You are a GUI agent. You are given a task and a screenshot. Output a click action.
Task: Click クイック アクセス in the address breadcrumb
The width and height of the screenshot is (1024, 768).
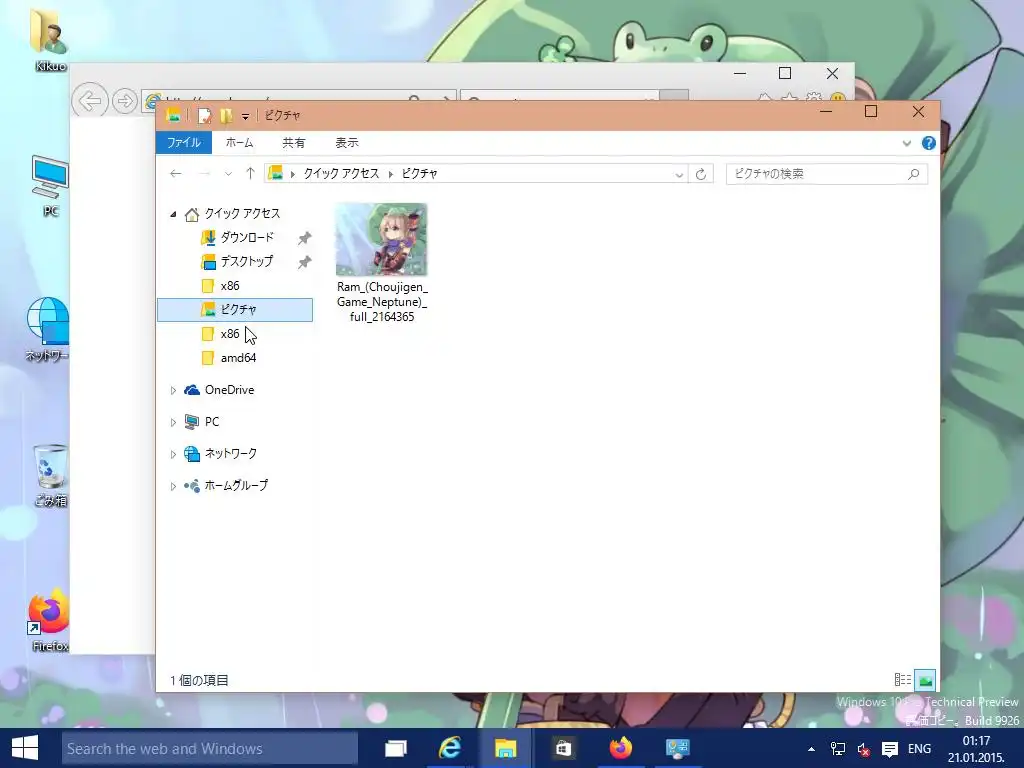(341, 174)
